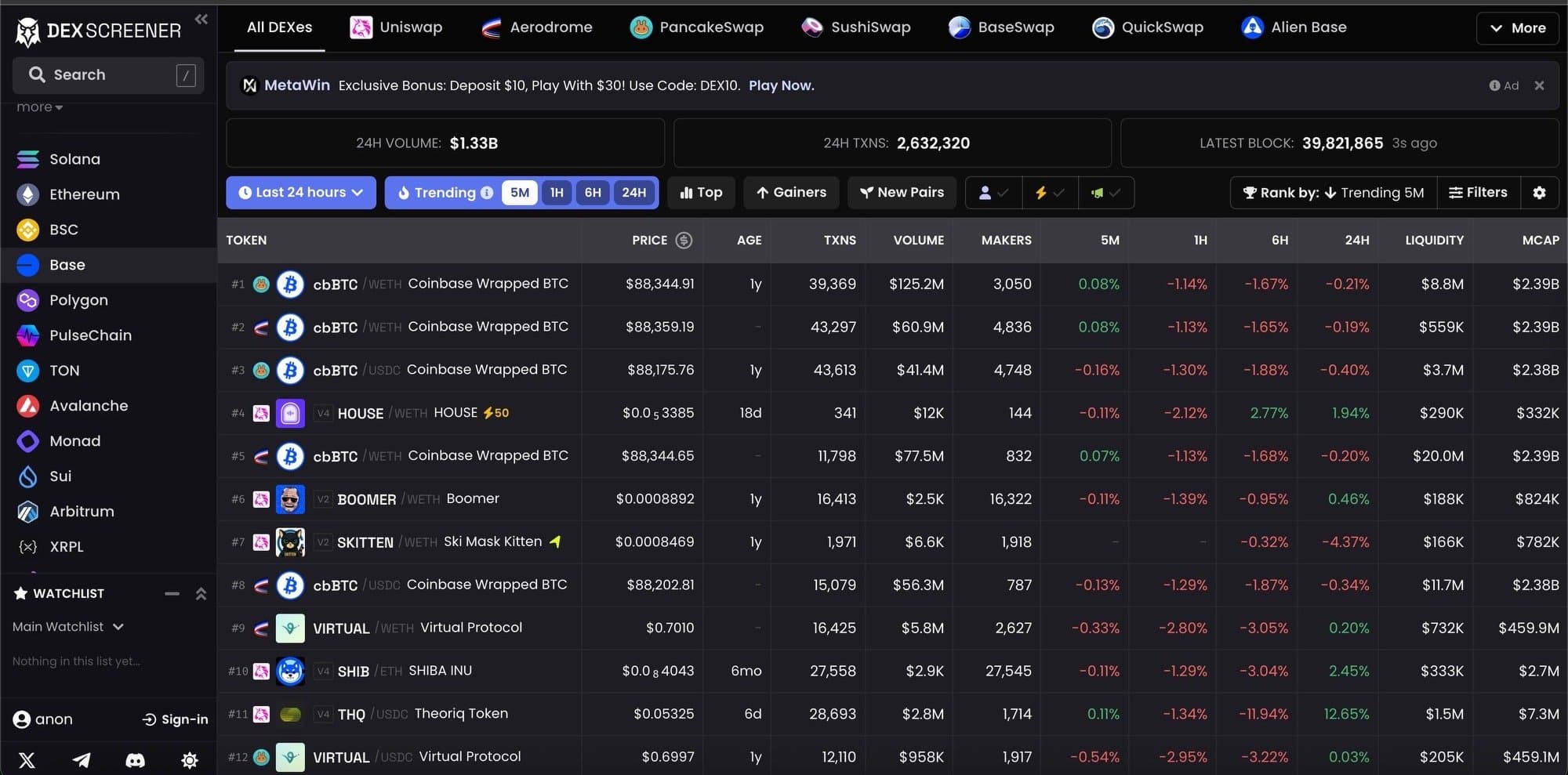Click the theme sun icon in sidebar footer

click(x=189, y=759)
